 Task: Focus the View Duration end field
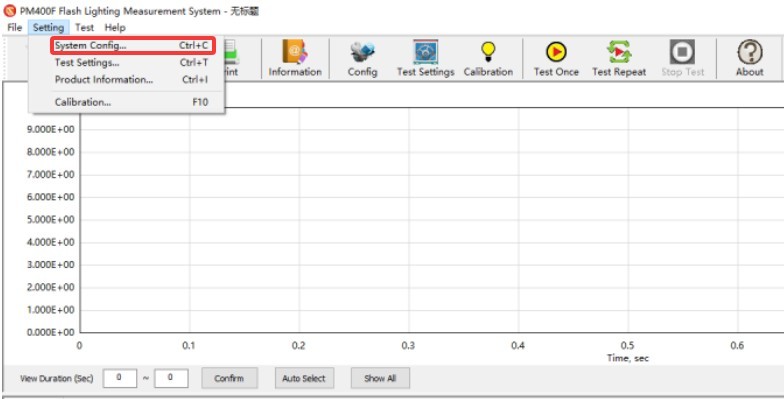pyautogui.click(x=171, y=378)
